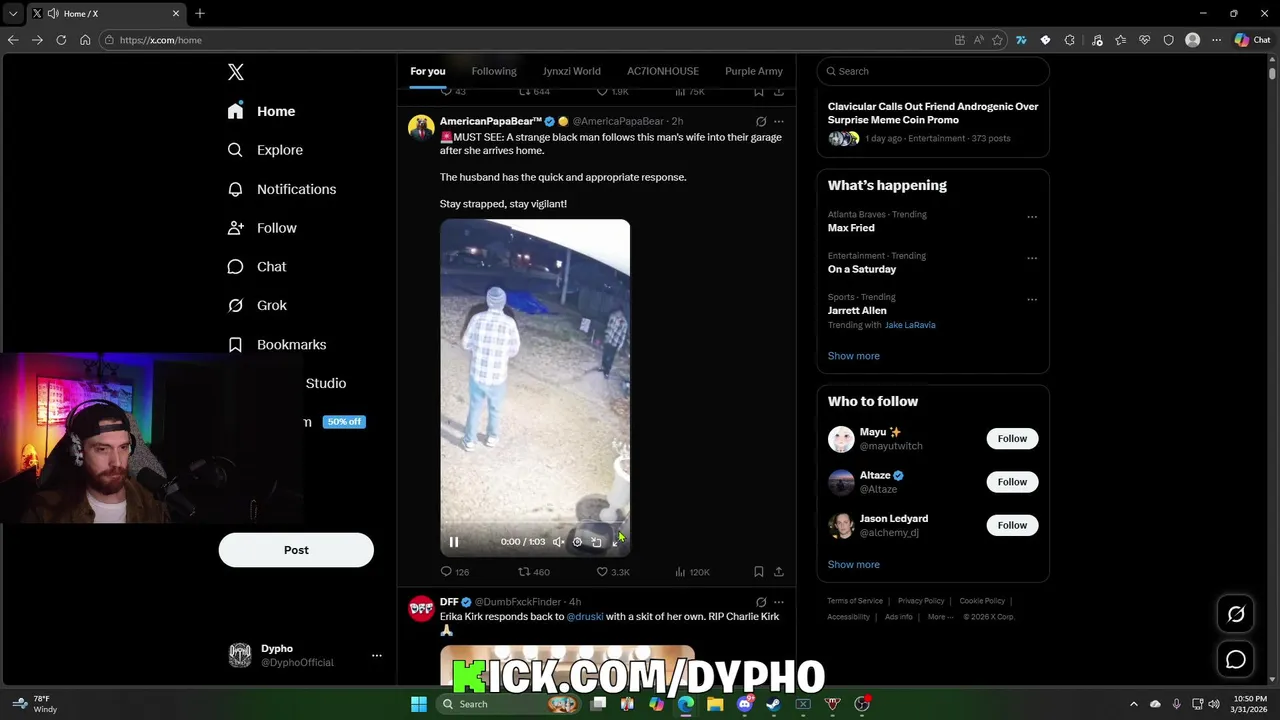Image resolution: width=1280 pixels, height=720 pixels.
Task: Reply to AmericanPapaBear post with 126 replies
Action: click(455, 572)
